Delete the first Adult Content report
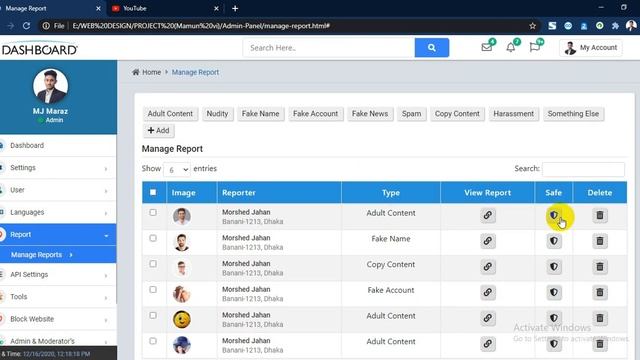Viewport: 640px width, 360px height. [x=600, y=215]
